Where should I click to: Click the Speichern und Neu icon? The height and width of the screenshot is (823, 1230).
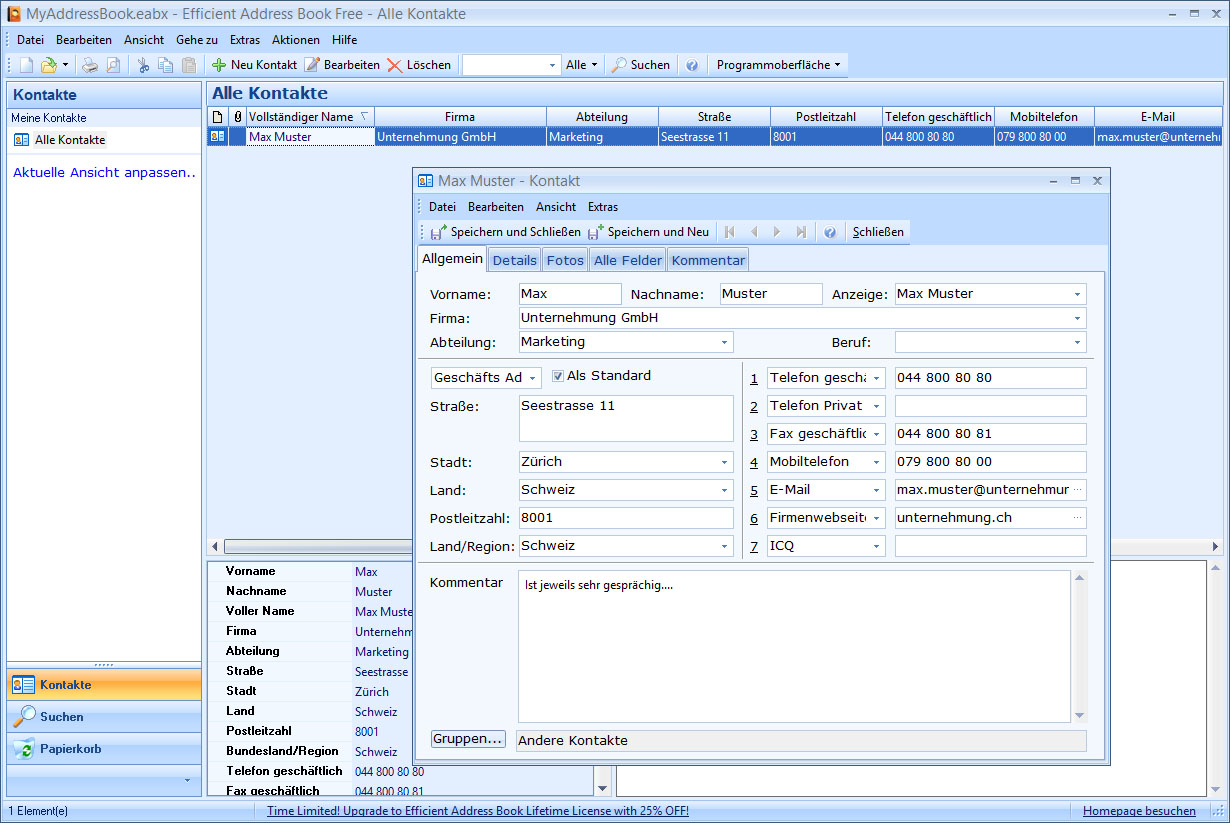[x=596, y=232]
